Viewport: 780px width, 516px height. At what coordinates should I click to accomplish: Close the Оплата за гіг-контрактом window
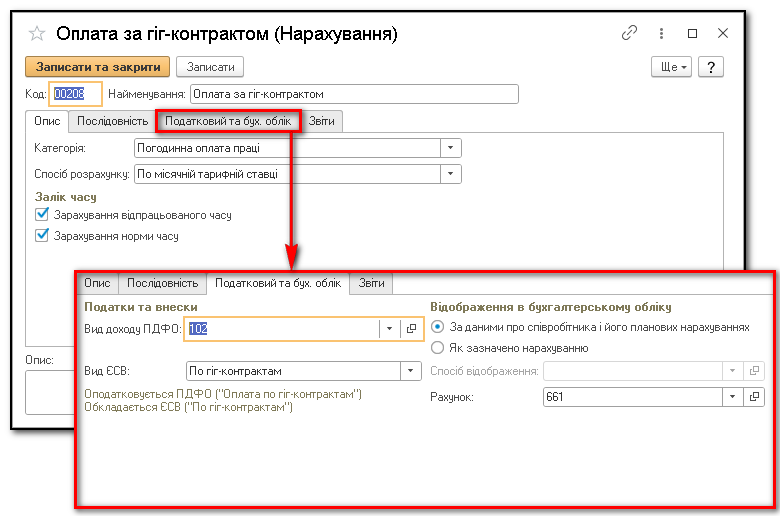[723, 33]
